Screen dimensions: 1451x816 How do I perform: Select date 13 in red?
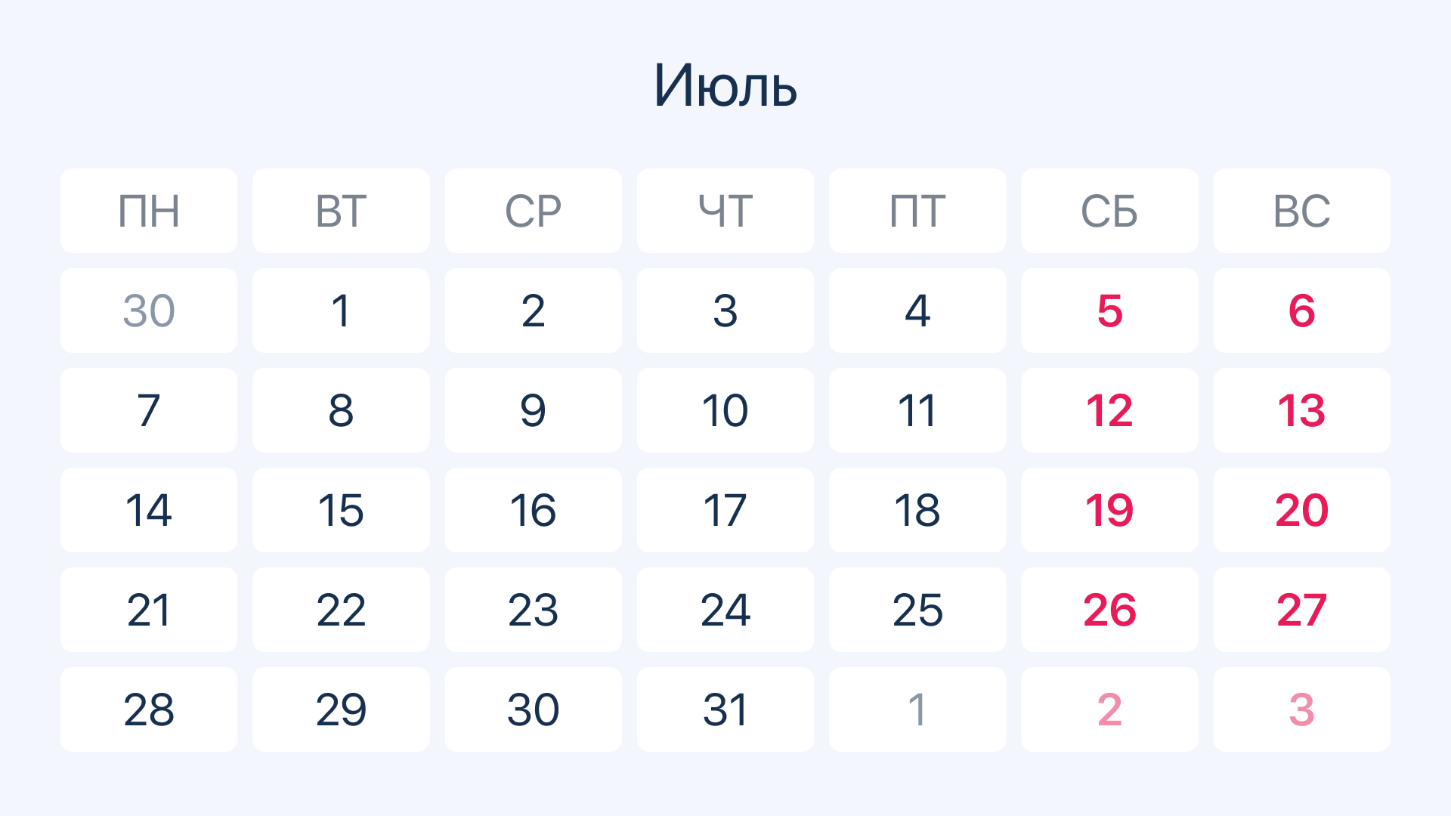click(x=1301, y=410)
